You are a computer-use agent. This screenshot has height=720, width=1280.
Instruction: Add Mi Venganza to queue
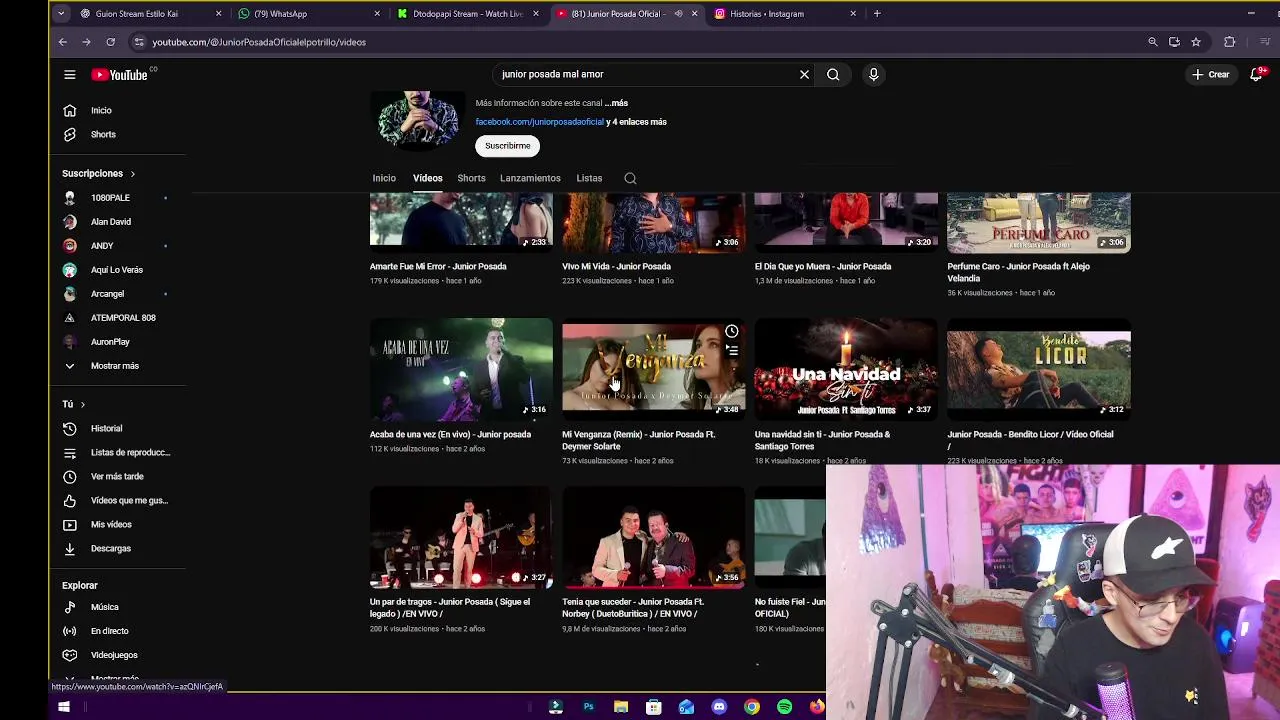click(x=732, y=351)
